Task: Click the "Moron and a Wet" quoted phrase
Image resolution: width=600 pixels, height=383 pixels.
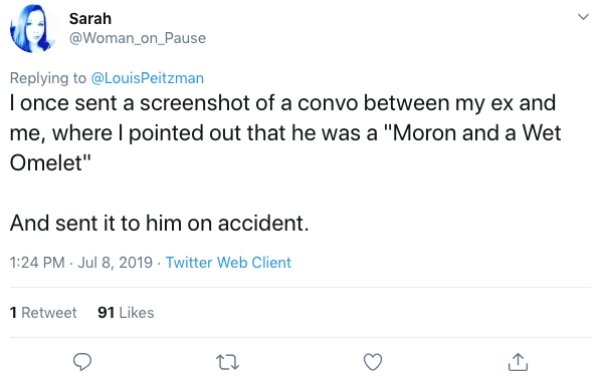Action: click(x=474, y=133)
